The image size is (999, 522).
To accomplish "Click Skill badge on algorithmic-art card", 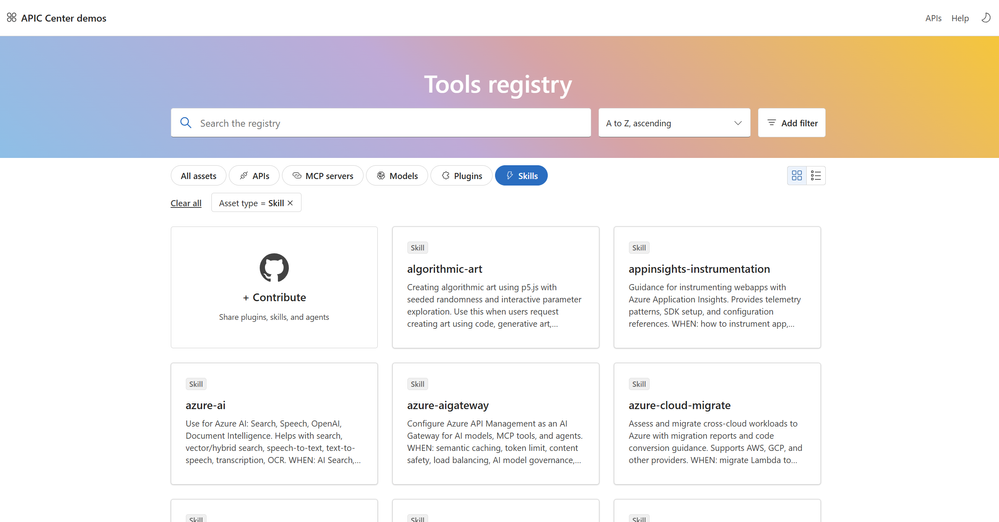I will pyautogui.click(x=417, y=248).
